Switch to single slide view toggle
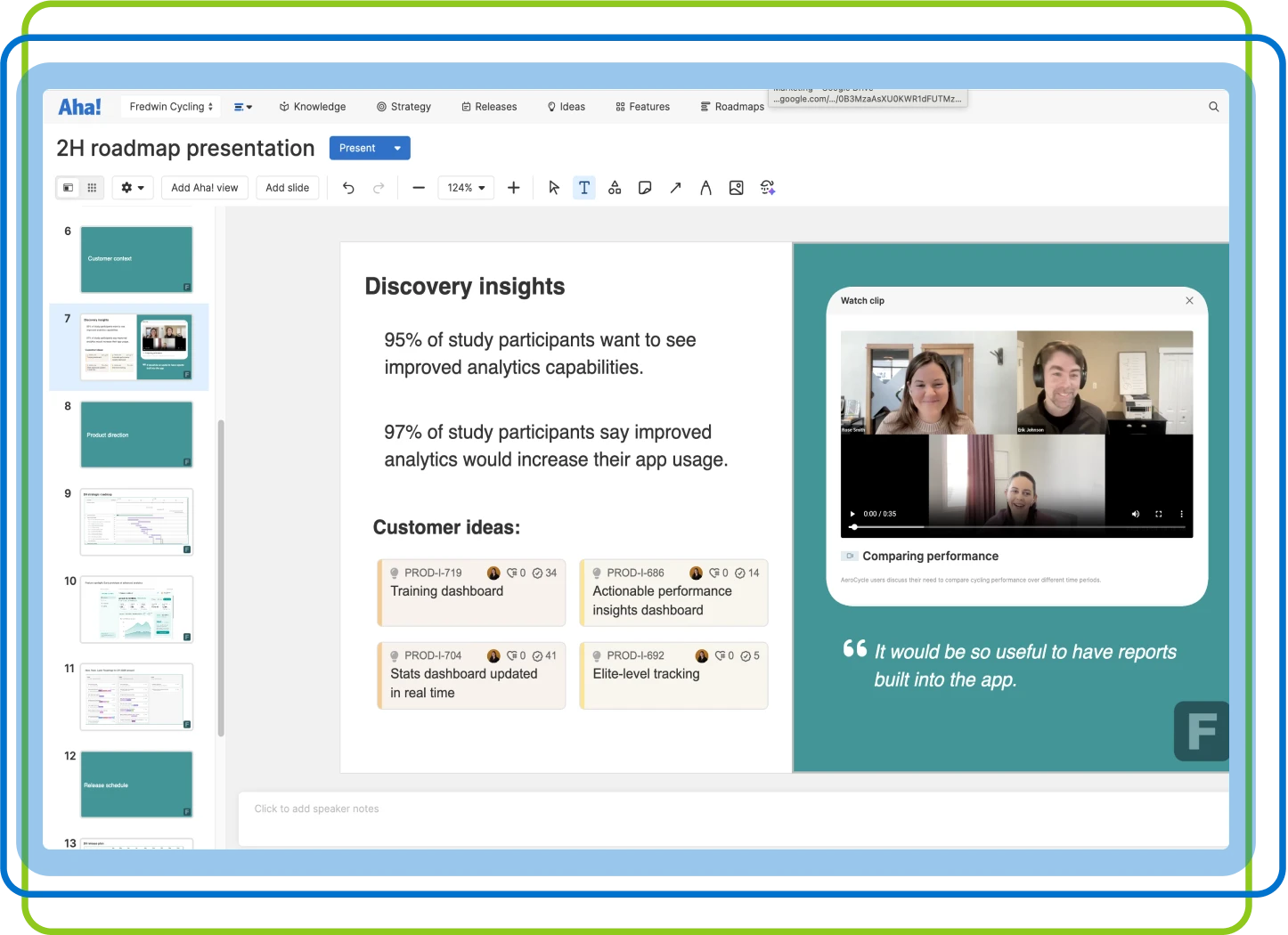This screenshot has width=1288, height=935. pos(68,188)
